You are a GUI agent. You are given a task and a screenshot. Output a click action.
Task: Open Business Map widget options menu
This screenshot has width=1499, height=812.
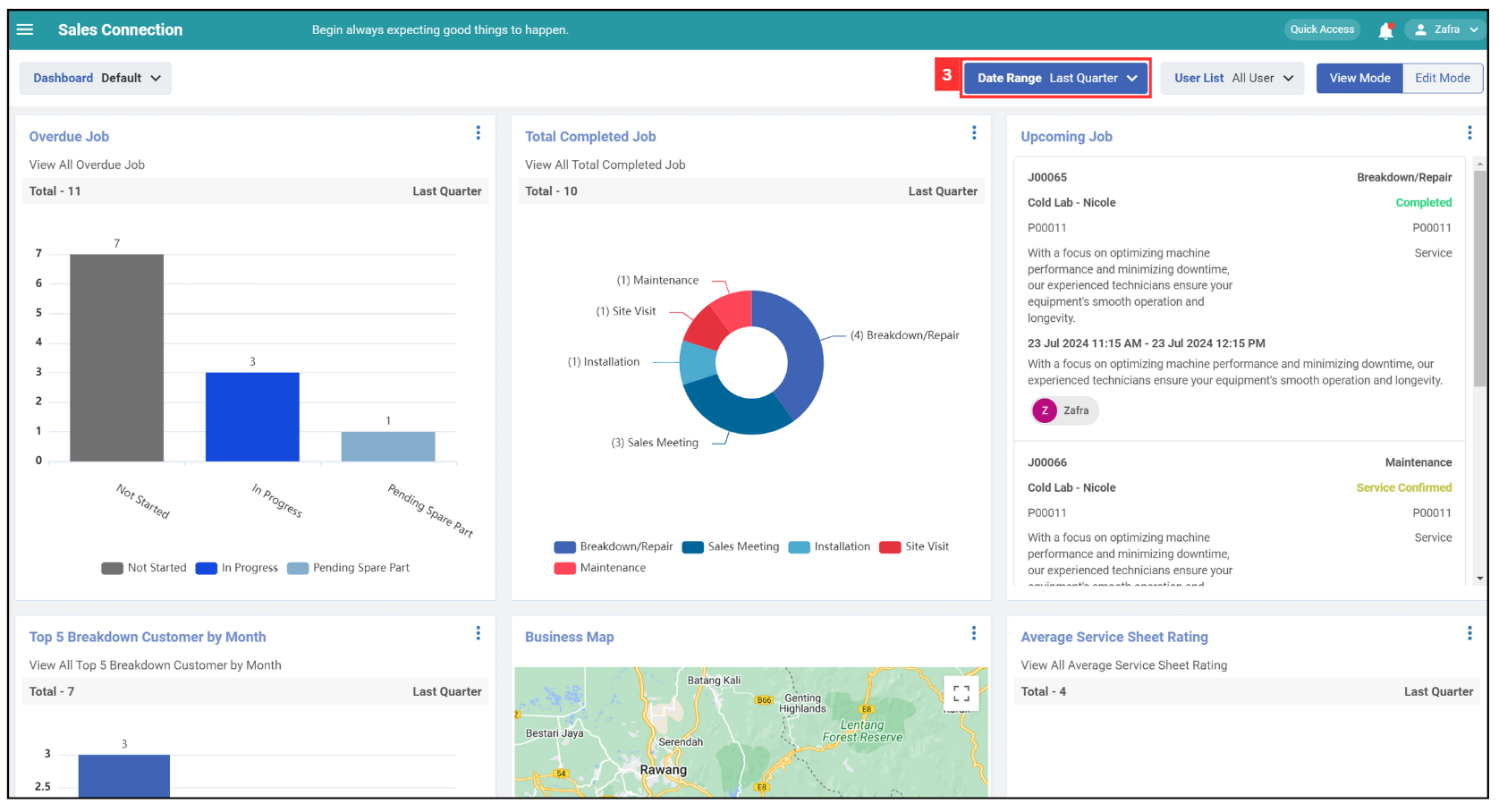point(974,633)
